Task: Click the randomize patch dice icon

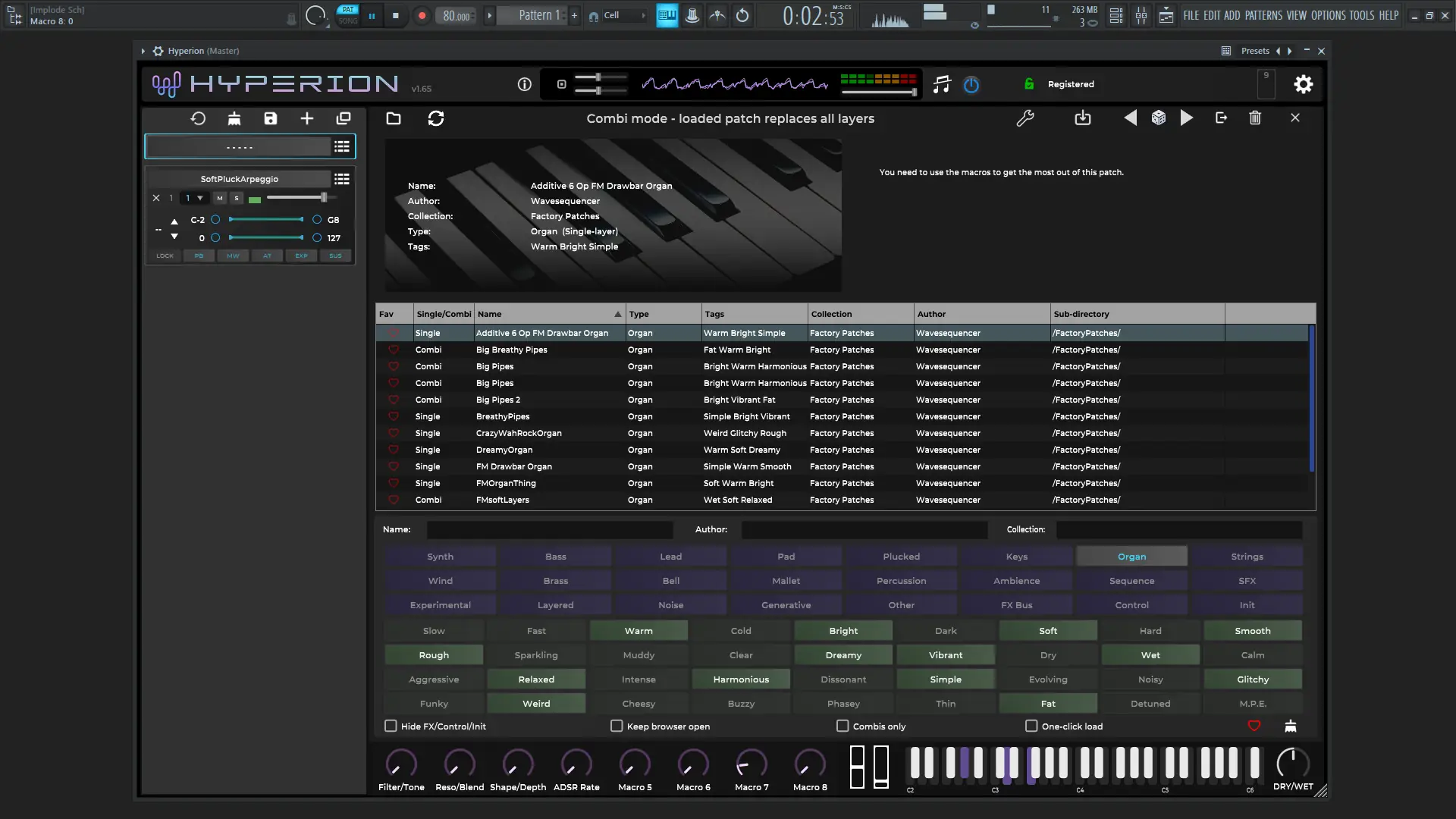Action: coord(1158,118)
